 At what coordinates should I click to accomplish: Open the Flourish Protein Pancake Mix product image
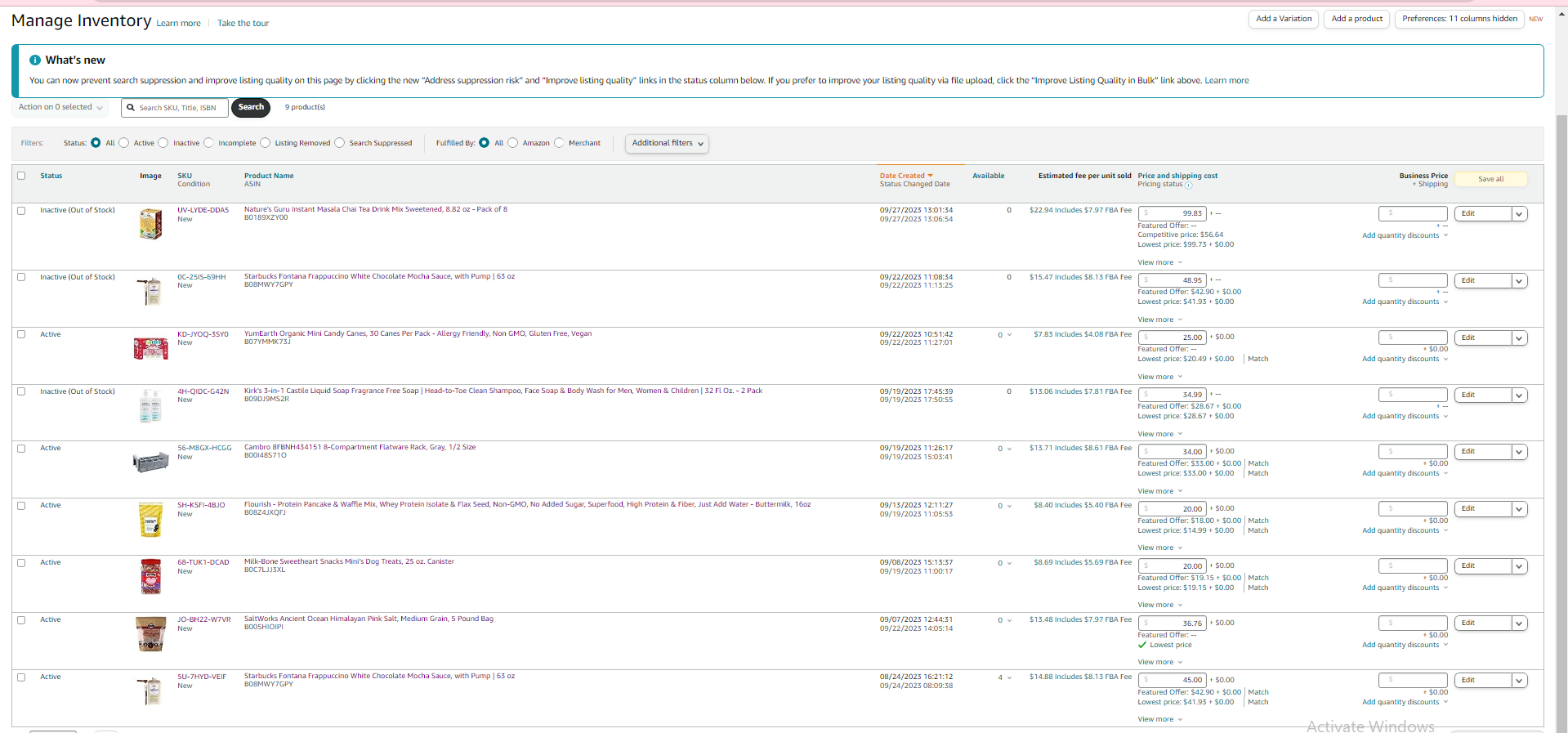point(150,521)
